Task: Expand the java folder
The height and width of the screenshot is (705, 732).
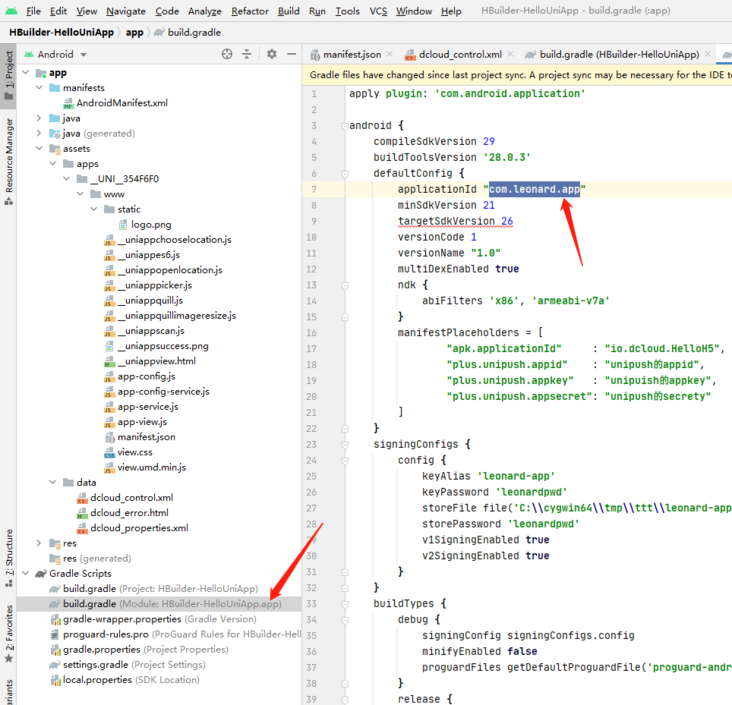Action: pos(40,118)
